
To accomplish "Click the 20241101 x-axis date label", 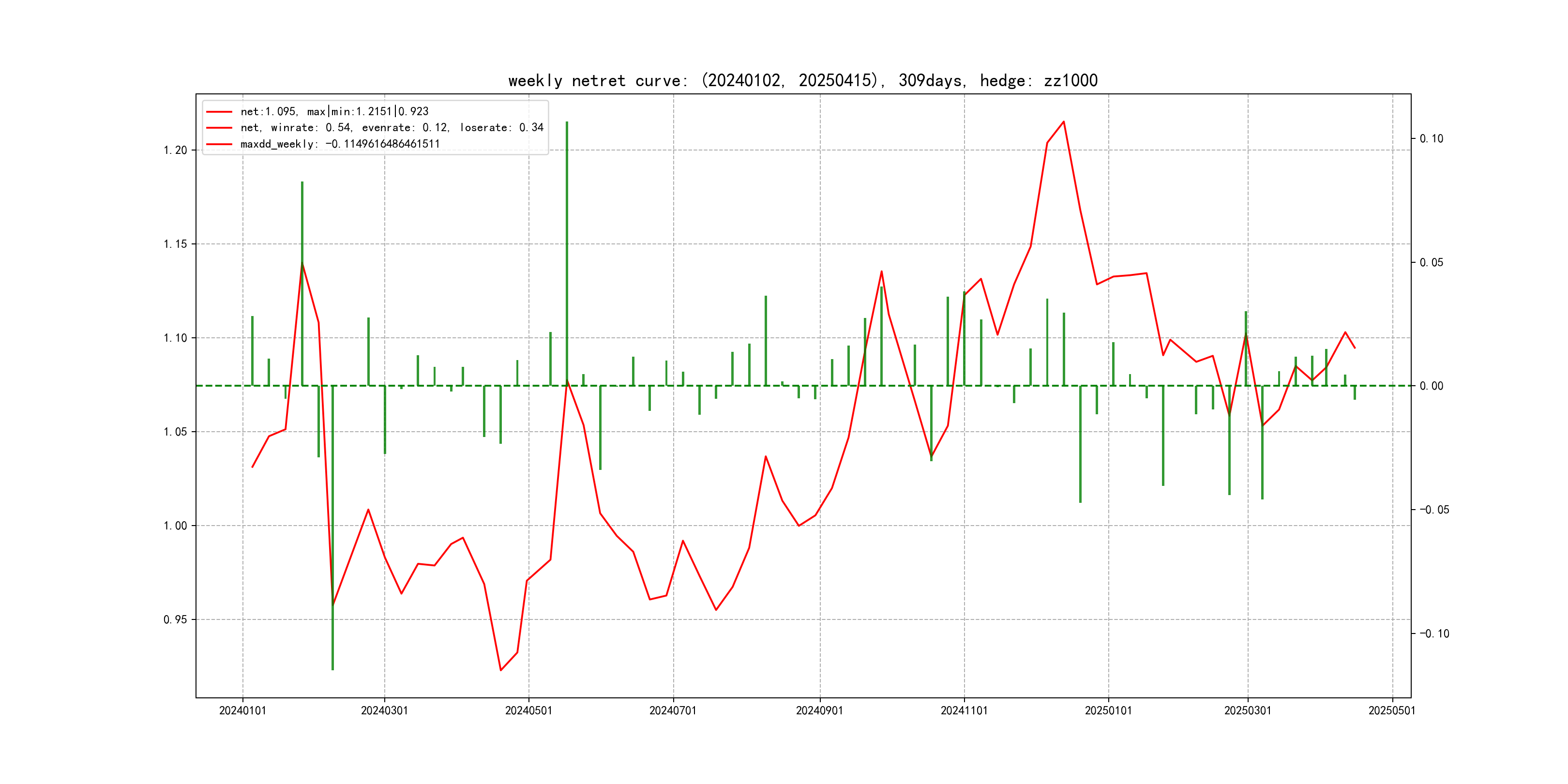I will 964,711.
